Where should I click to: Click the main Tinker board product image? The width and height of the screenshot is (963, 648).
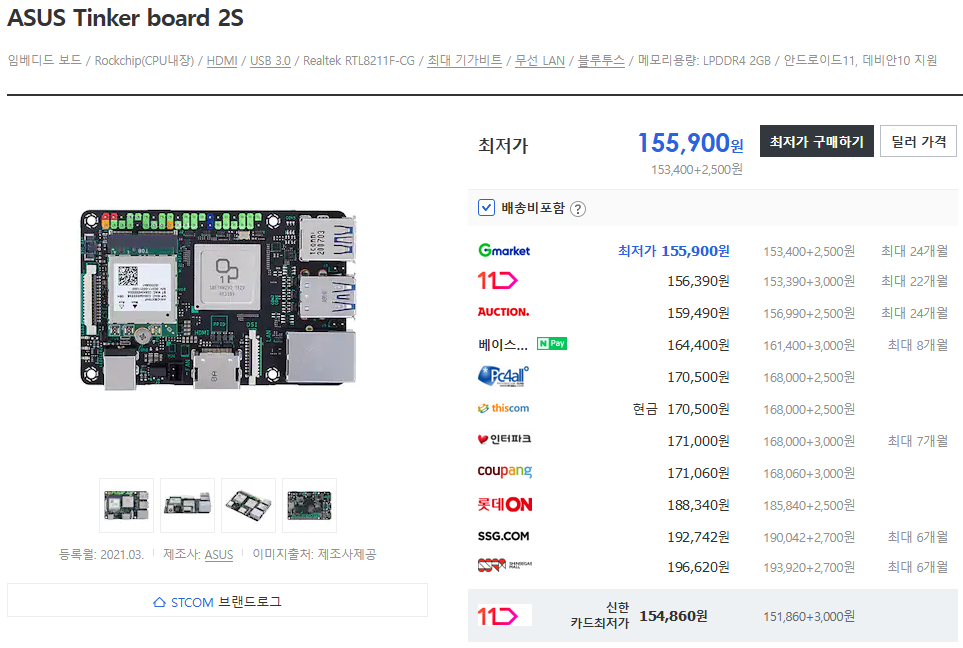pos(218,300)
